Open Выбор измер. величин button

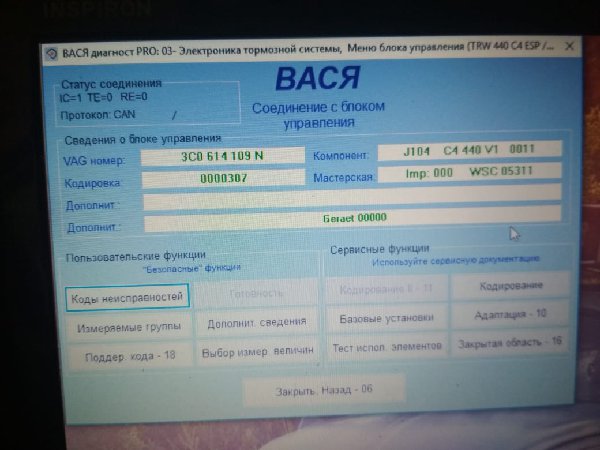258,352
